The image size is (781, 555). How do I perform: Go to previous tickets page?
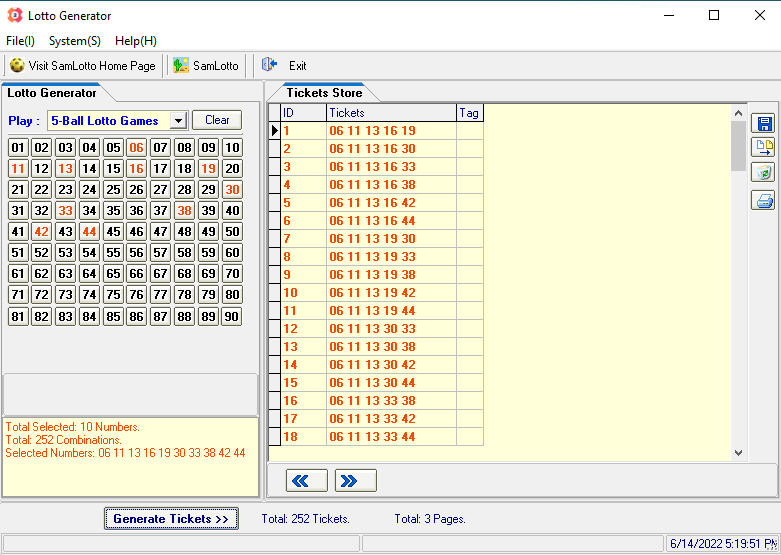[307, 481]
